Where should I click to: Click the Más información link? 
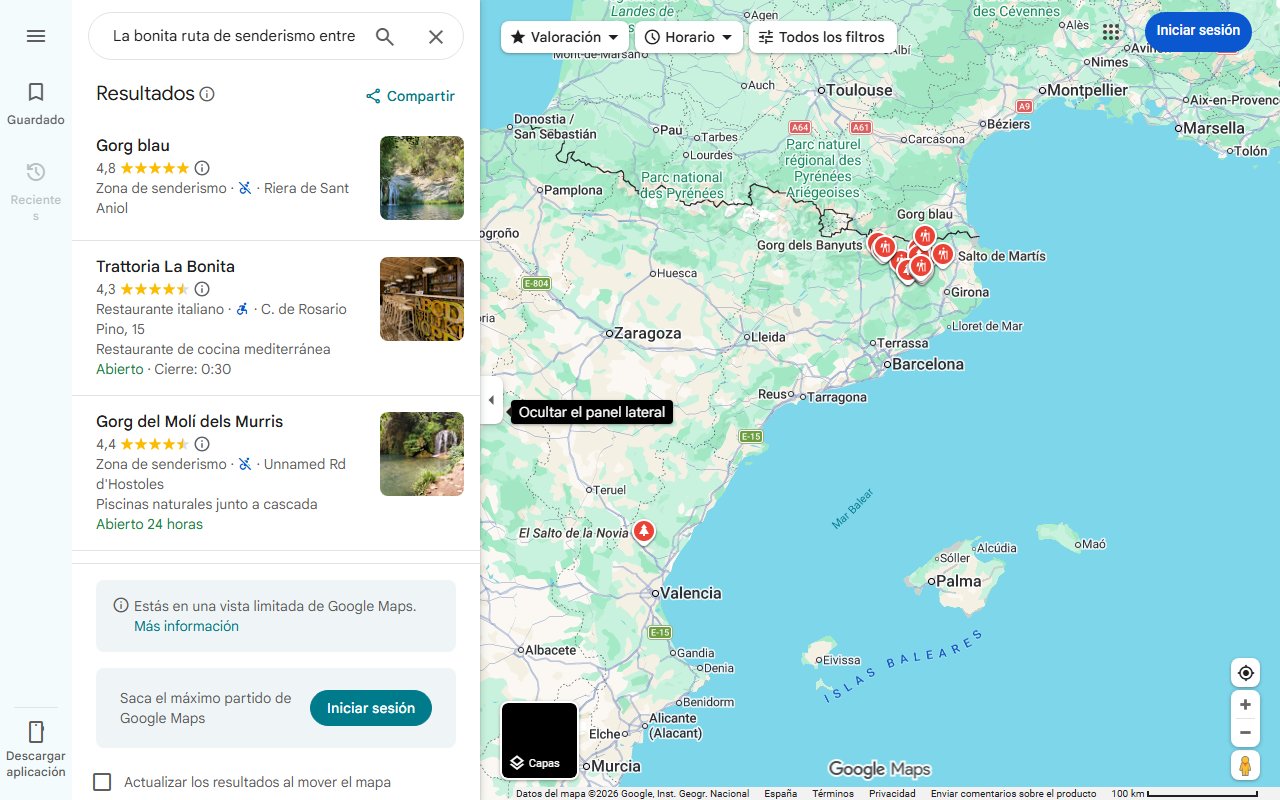click(x=186, y=626)
